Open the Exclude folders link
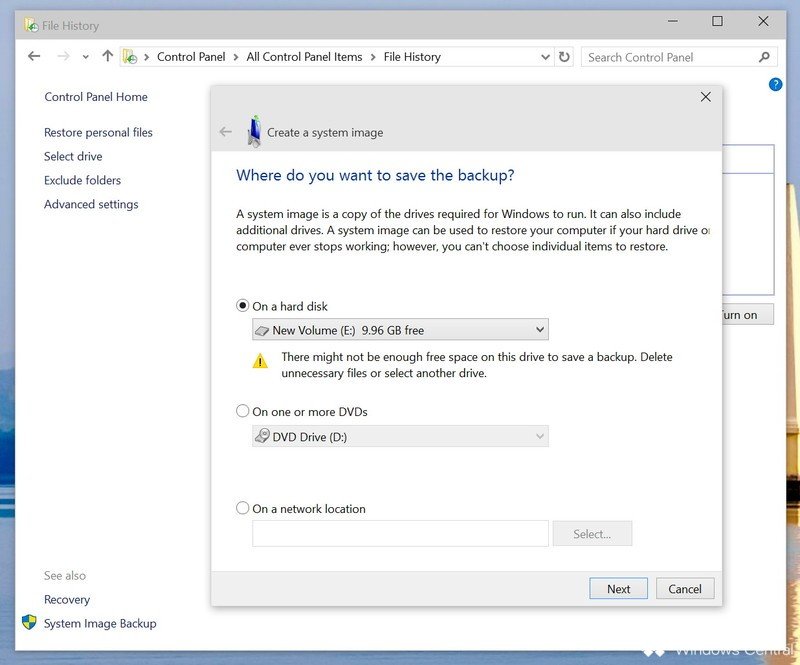This screenshot has height=665, width=800. (x=82, y=180)
